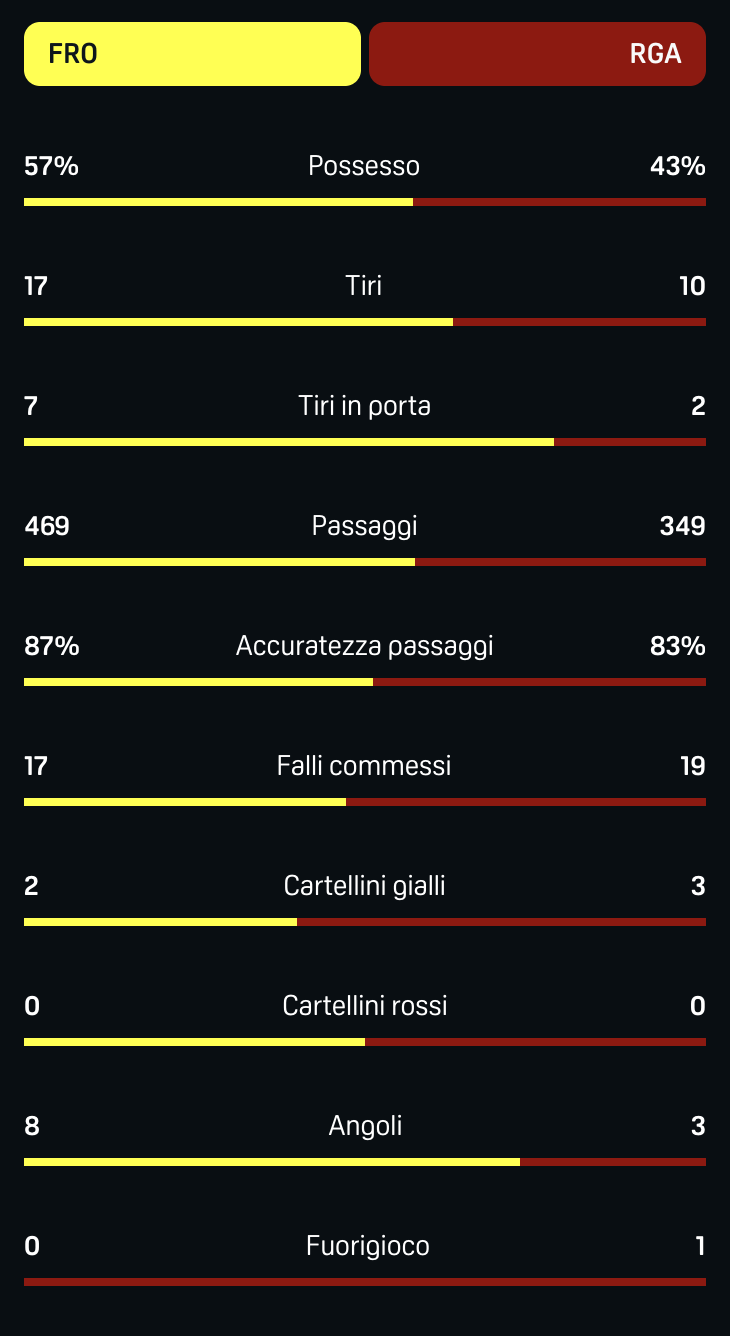Click the Falli commessi label
This screenshot has width=730, height=1336.
point(364,766)
